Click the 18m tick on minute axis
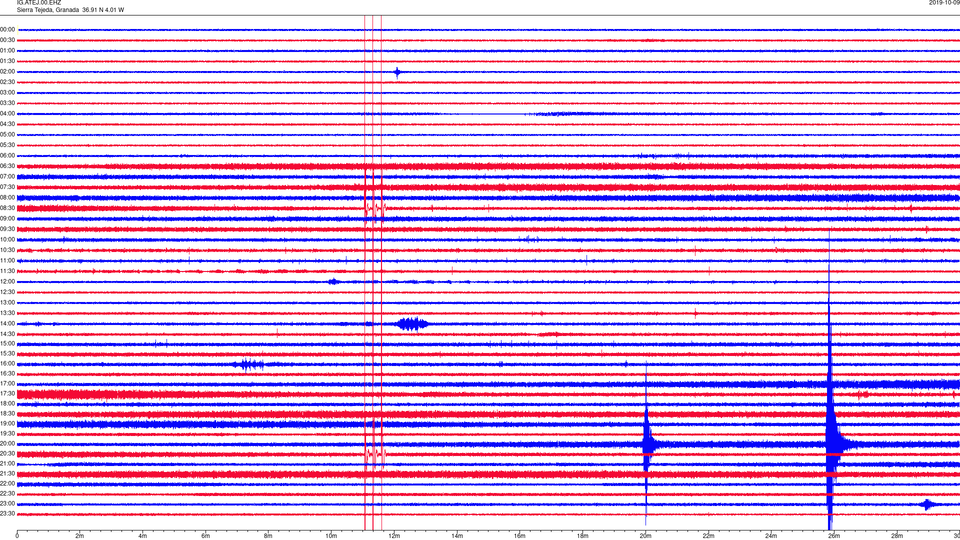 583,536
